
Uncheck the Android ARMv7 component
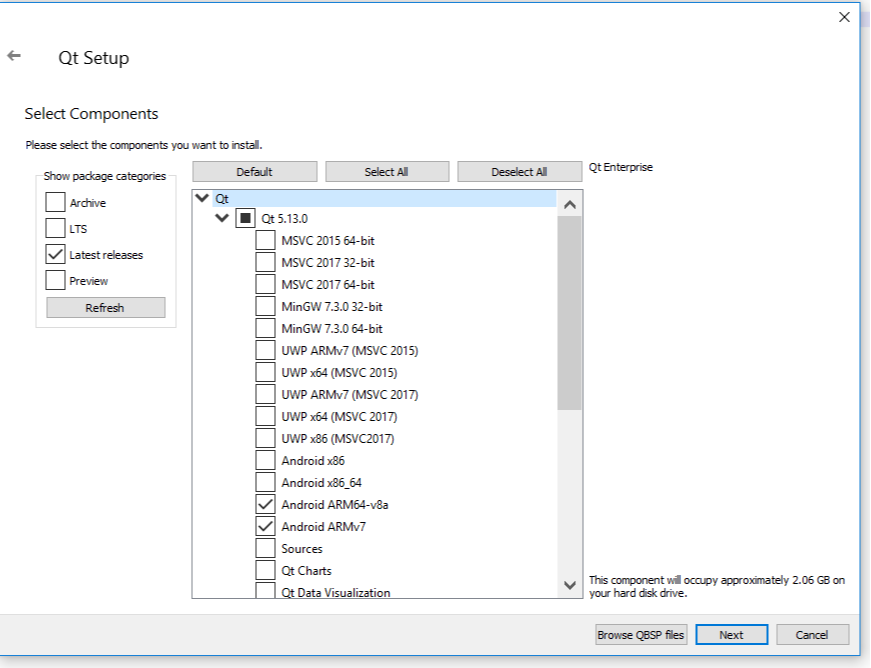[x=265, y=527]
